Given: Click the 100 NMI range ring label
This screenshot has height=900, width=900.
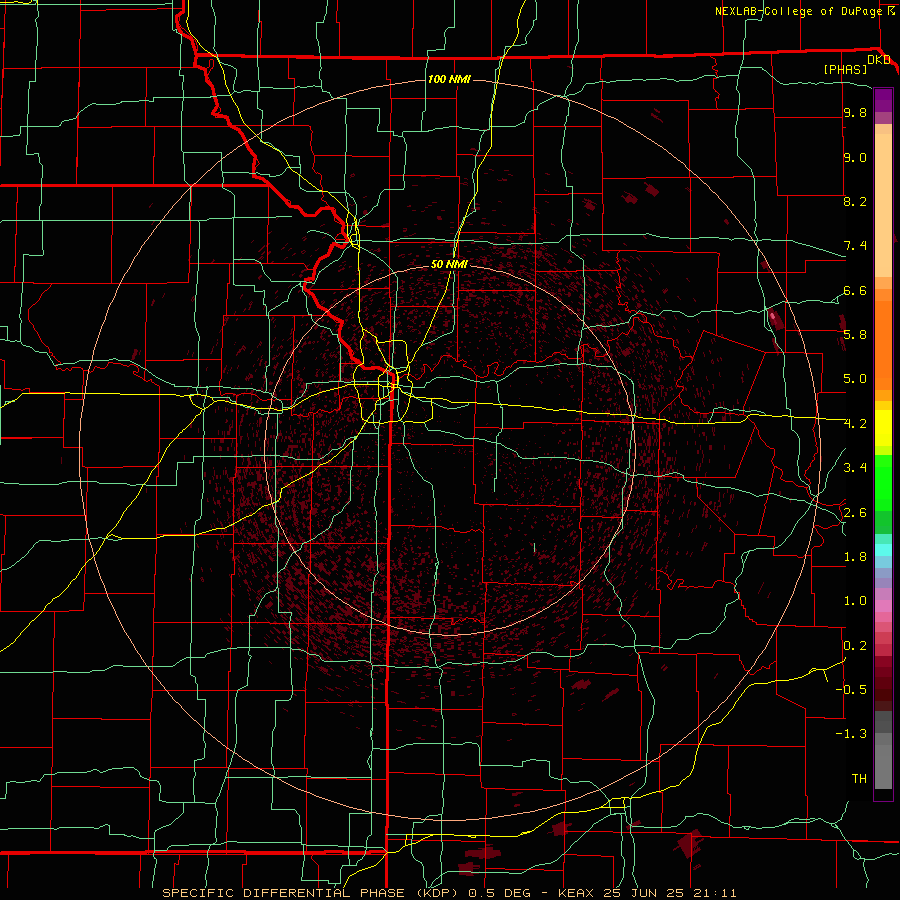Looking at the screenshot, I should point(449,79).
